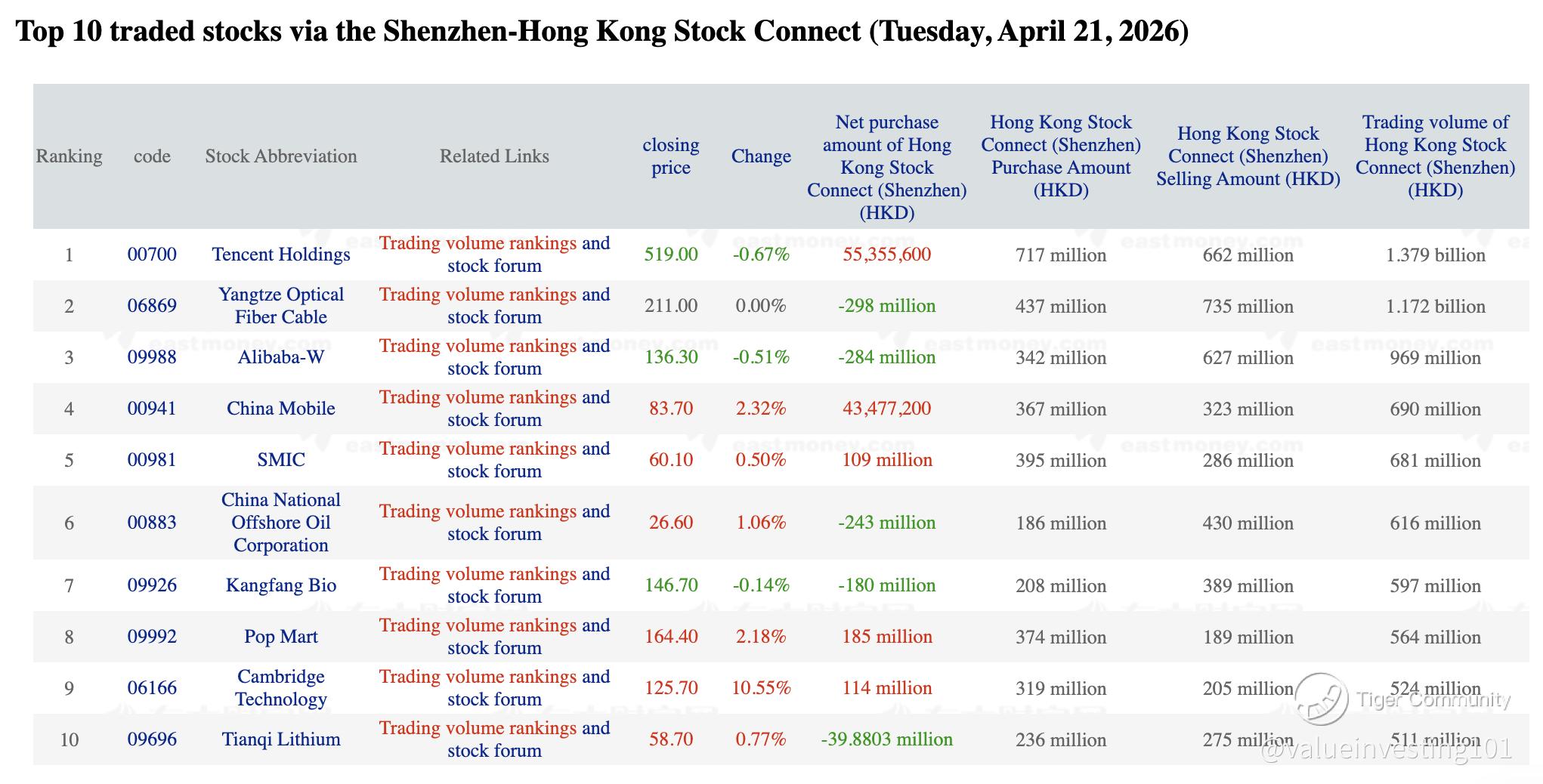
Task: Open Yangtze Optical Fiber Cable link
Action: [281, 306]
